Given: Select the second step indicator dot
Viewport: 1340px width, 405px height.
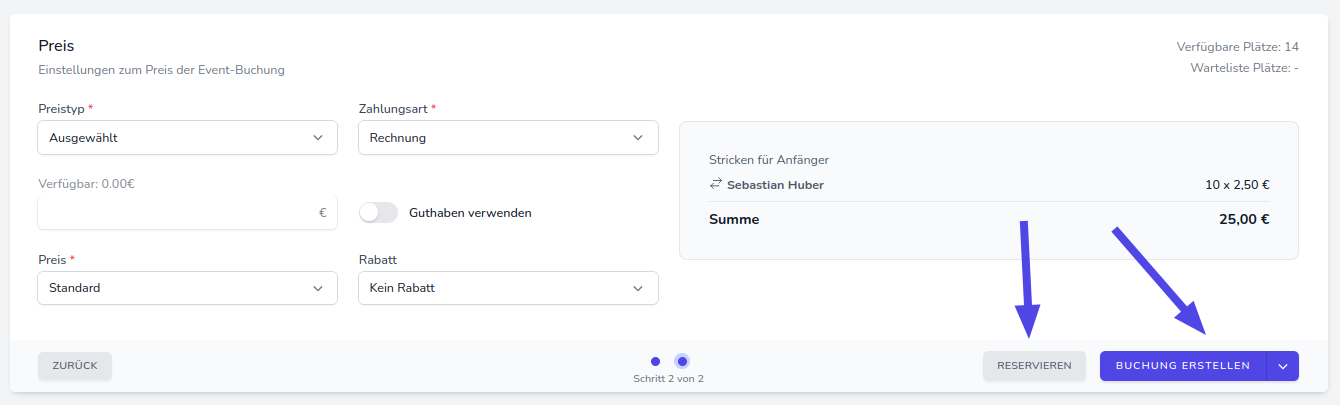Looking at the screenshot, I should click(x=682, y=361).
